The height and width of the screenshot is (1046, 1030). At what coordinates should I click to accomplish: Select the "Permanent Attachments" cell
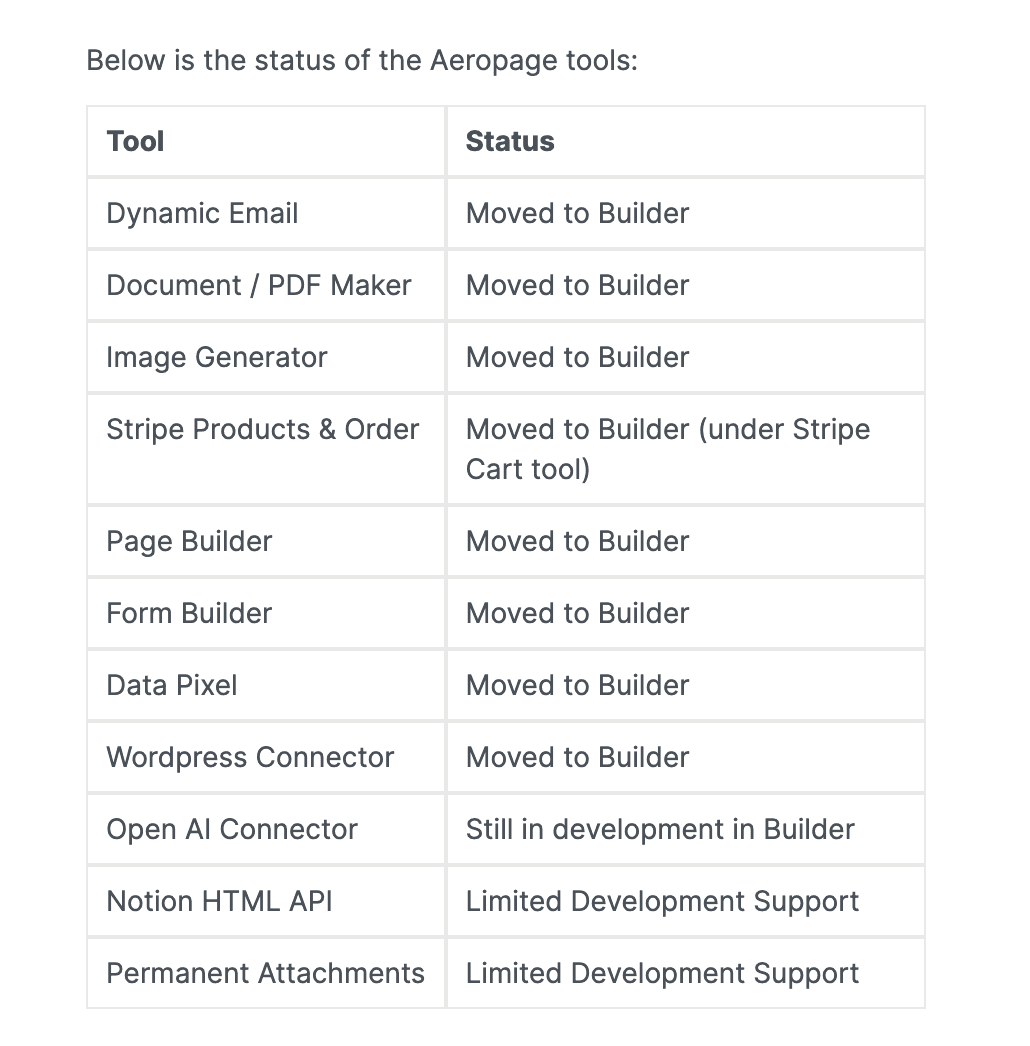pos(266,974)
